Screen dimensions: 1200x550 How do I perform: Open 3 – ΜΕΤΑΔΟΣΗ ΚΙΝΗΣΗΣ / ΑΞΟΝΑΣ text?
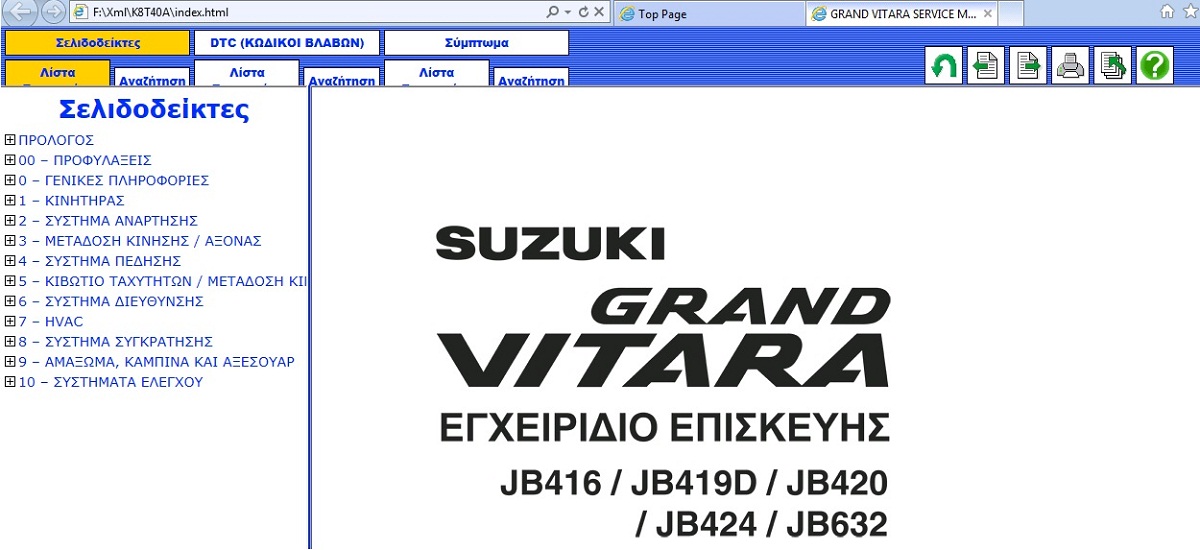pyautogui.click(x=140, y=241)
